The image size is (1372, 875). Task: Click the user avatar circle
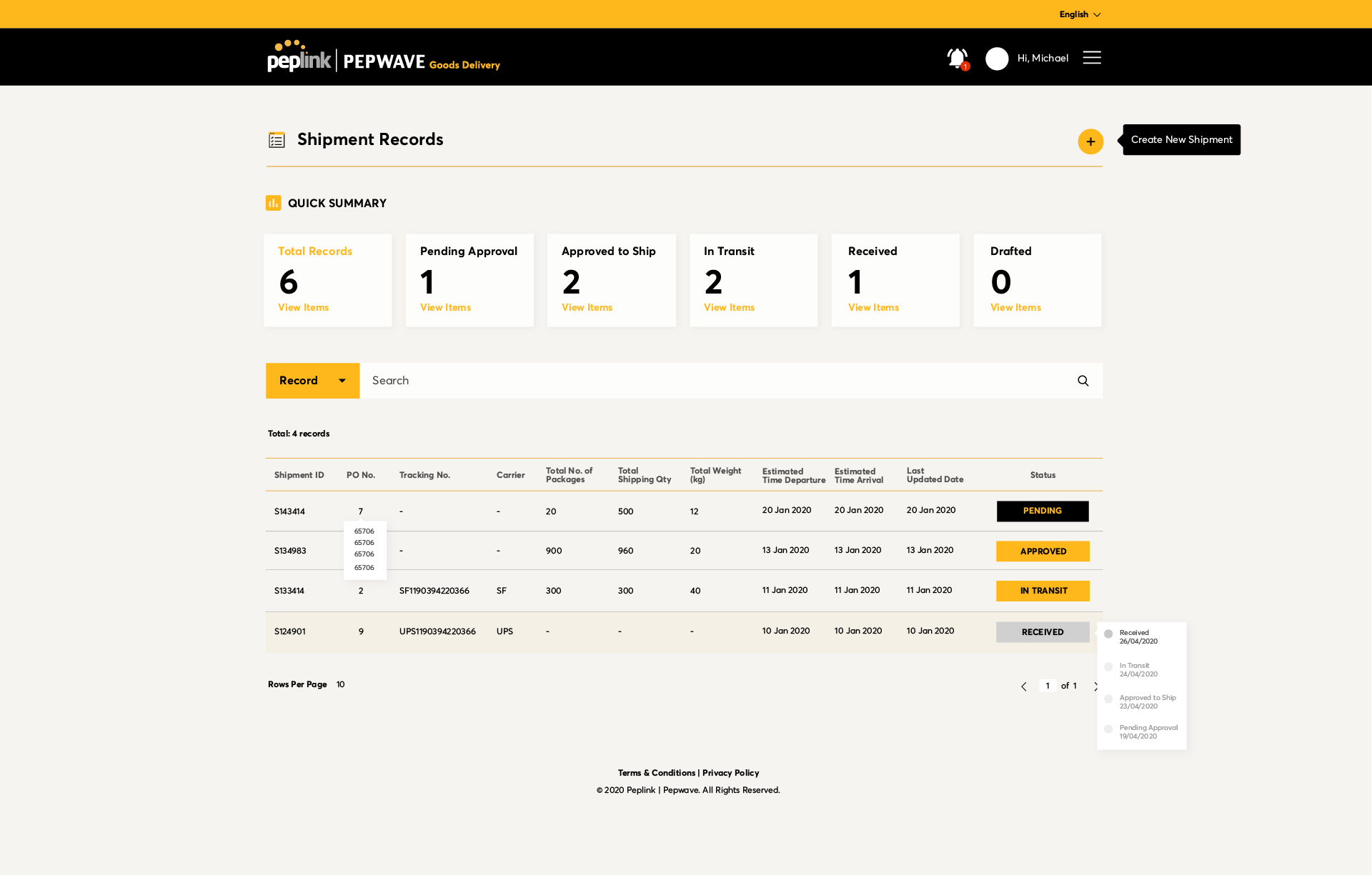coord(996,59)
